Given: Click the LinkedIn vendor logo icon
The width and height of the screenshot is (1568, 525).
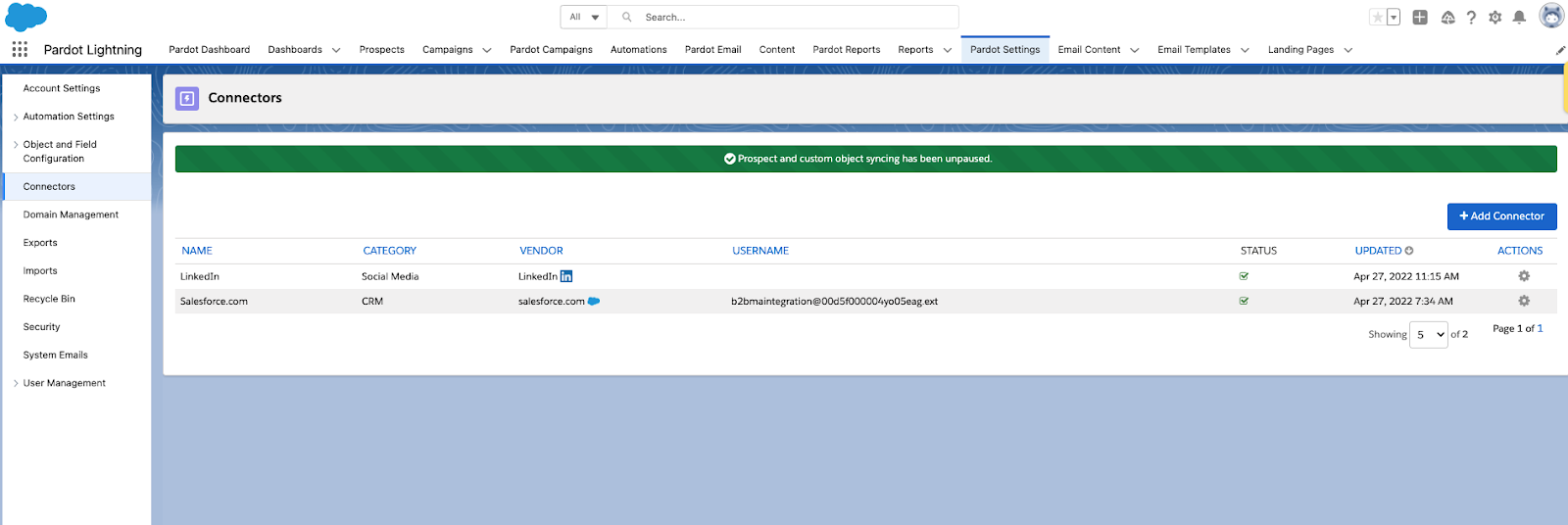Looking at the screenshot, I should (566, 276).
